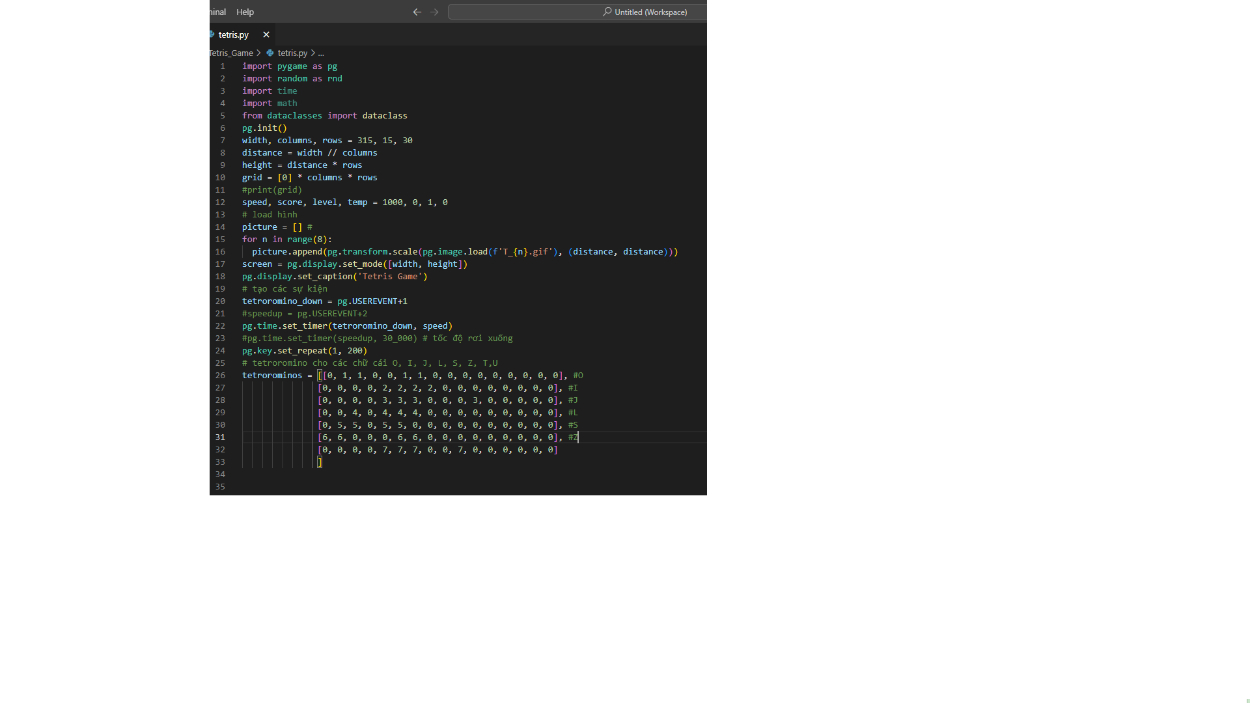Select the tetris.py editor tab
This screenshot has width=1250, height=703.
click(233, 35)
